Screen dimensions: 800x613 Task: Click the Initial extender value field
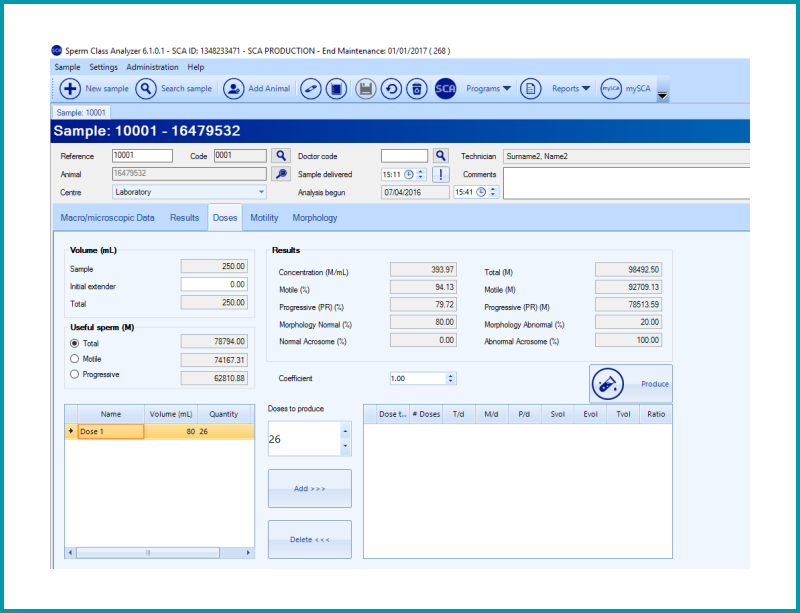pyautogui.click(x=214, y=284)
